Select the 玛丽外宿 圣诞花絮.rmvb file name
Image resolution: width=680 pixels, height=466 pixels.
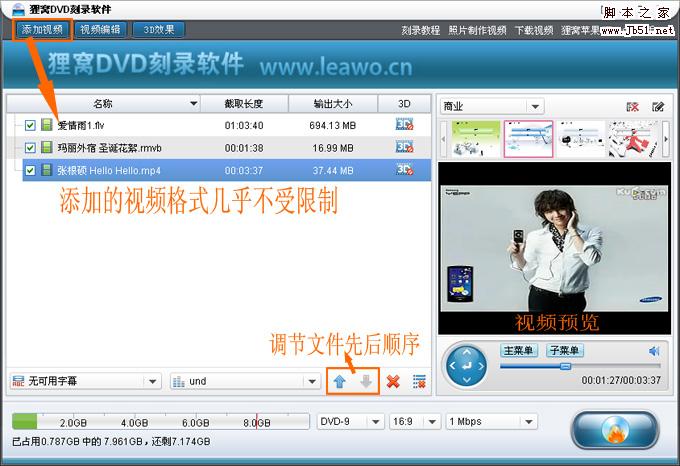click(x=109, y=148)
